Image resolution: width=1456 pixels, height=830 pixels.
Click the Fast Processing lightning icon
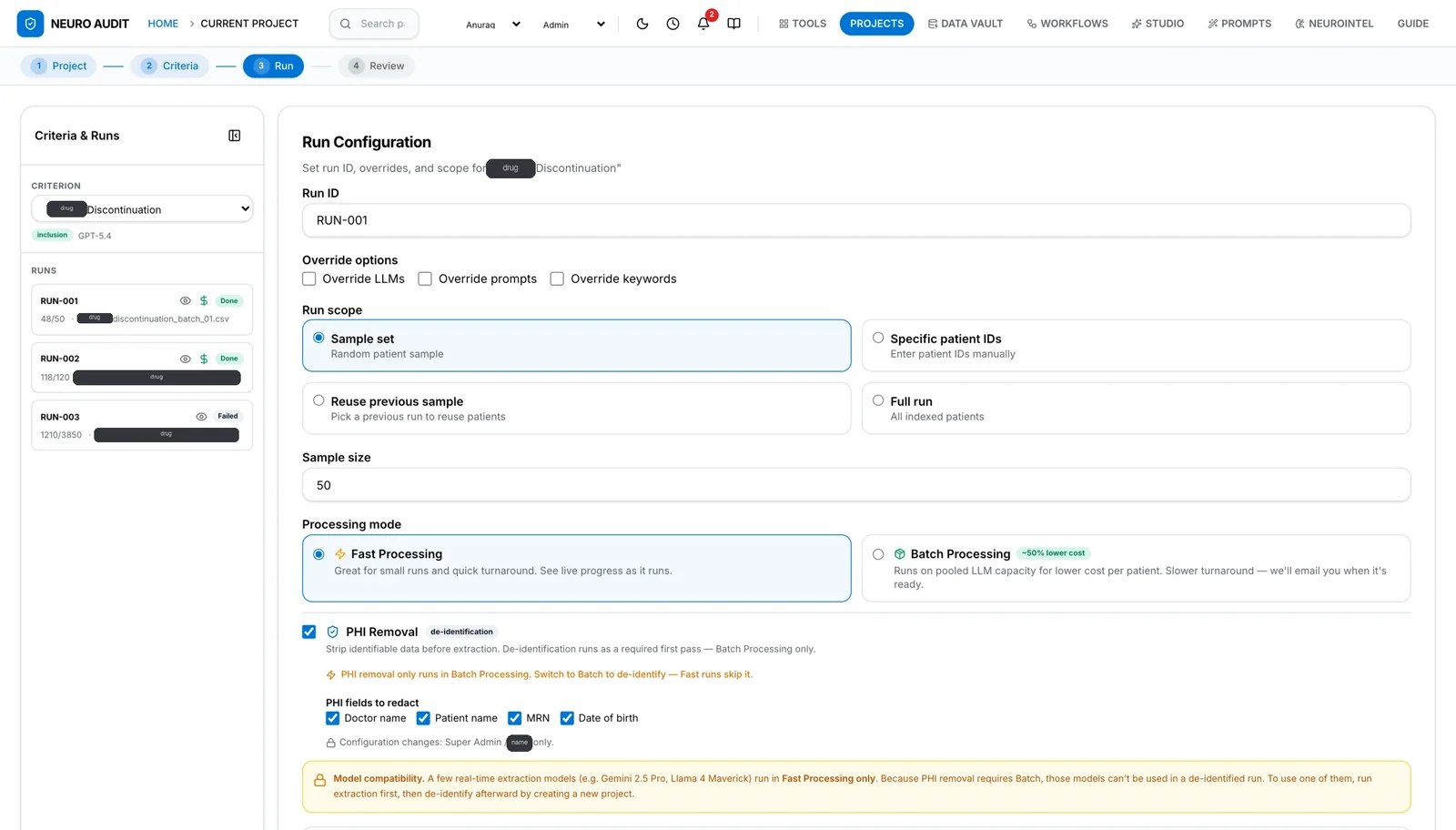point(339,553)
